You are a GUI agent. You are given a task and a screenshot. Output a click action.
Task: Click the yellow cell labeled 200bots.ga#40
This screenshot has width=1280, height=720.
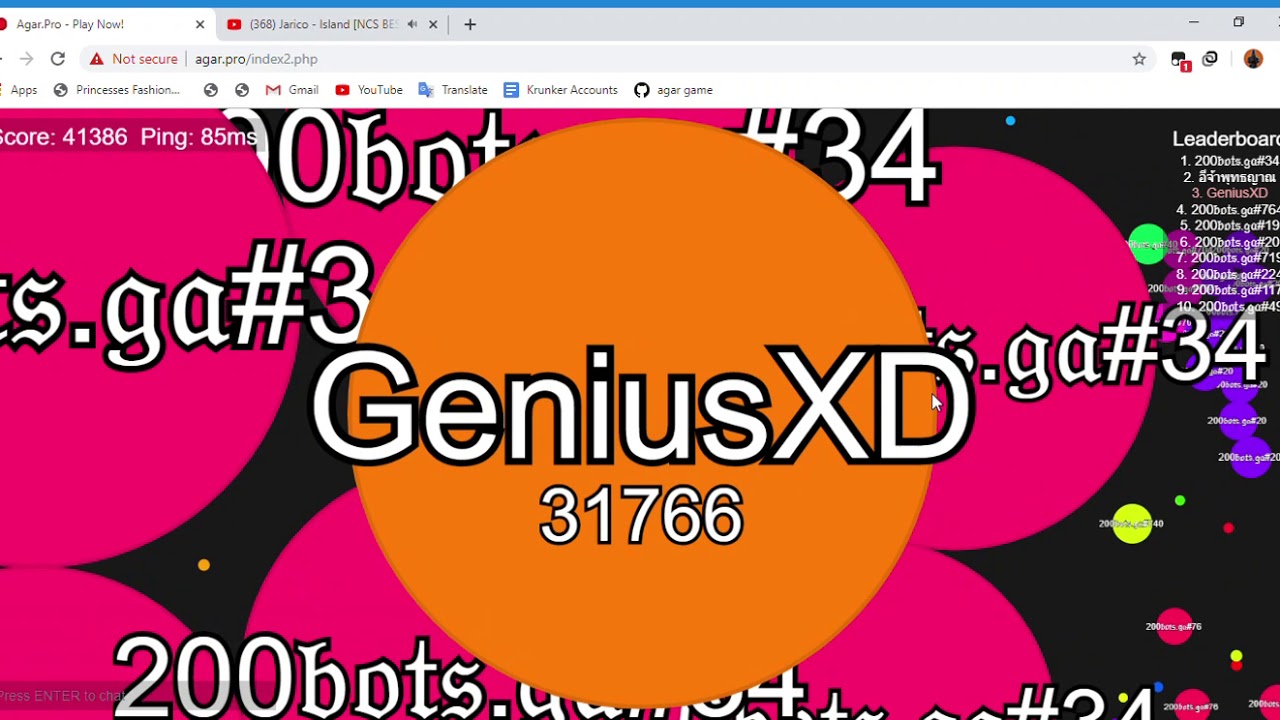coord(1132,524)
